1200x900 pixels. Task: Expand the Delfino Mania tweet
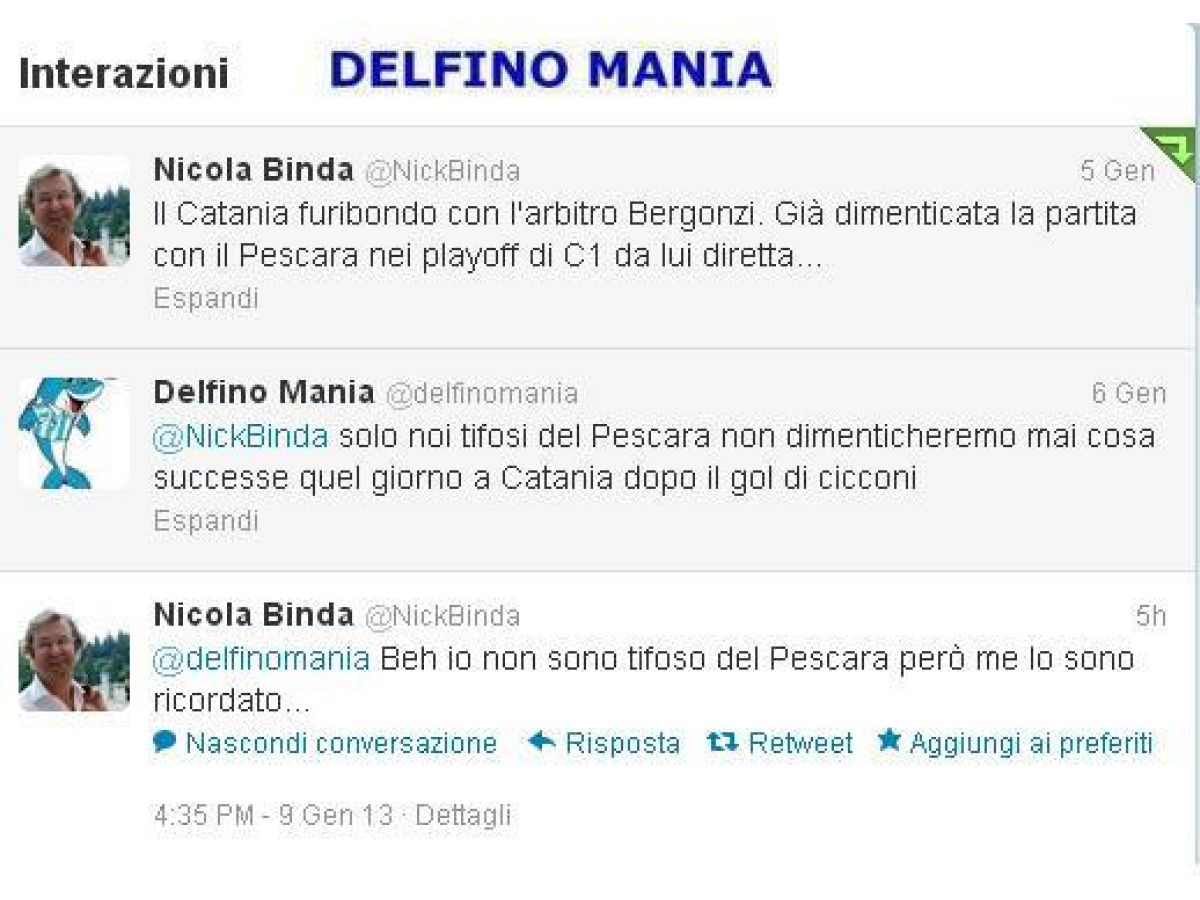205,520
